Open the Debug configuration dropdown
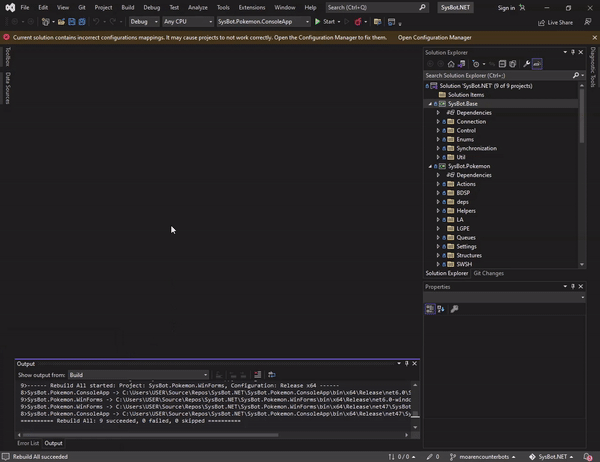Viewport: 600px width, 462px height. coord(144,22)
